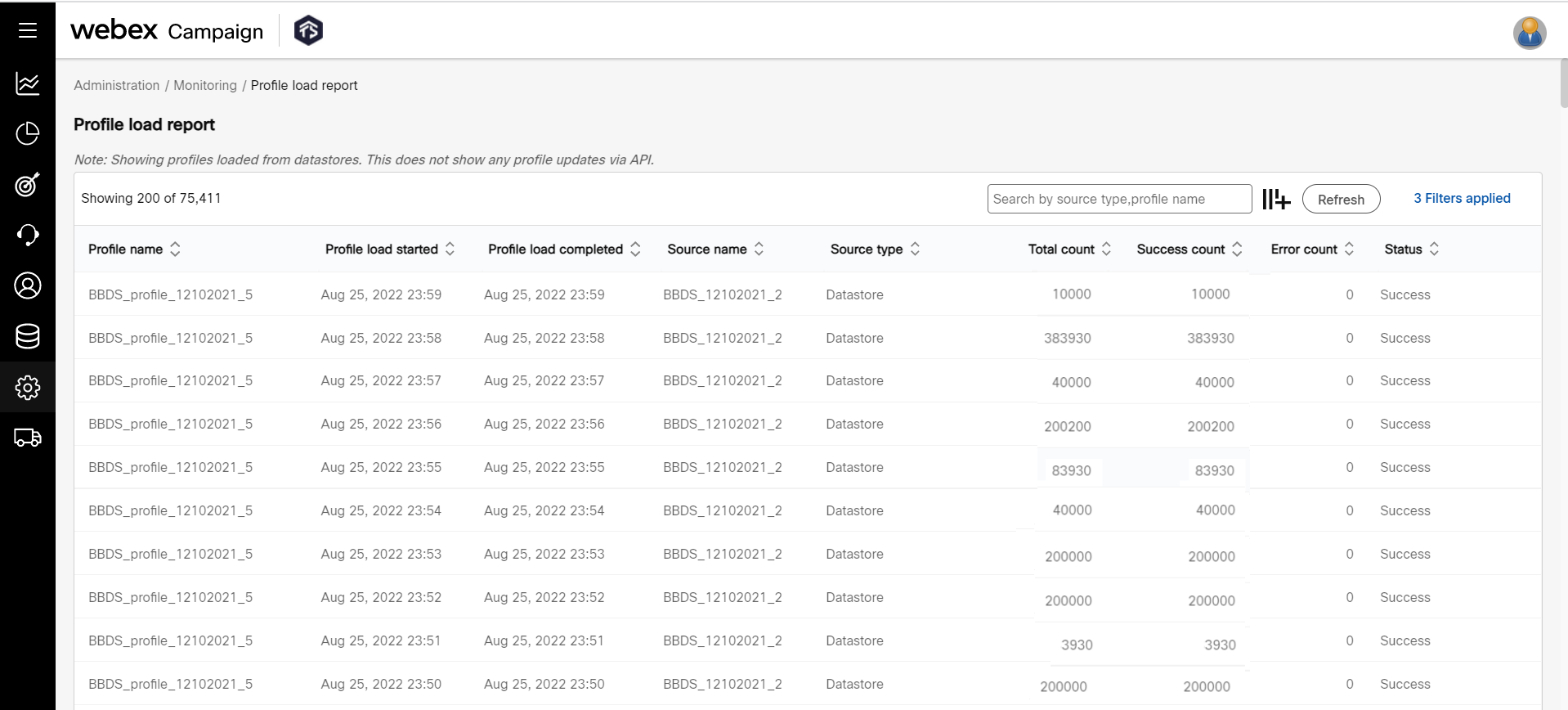This screenshot has width=1568, height=710.
Task: Sort by Profile load completed column
Action: click(635, 249)
